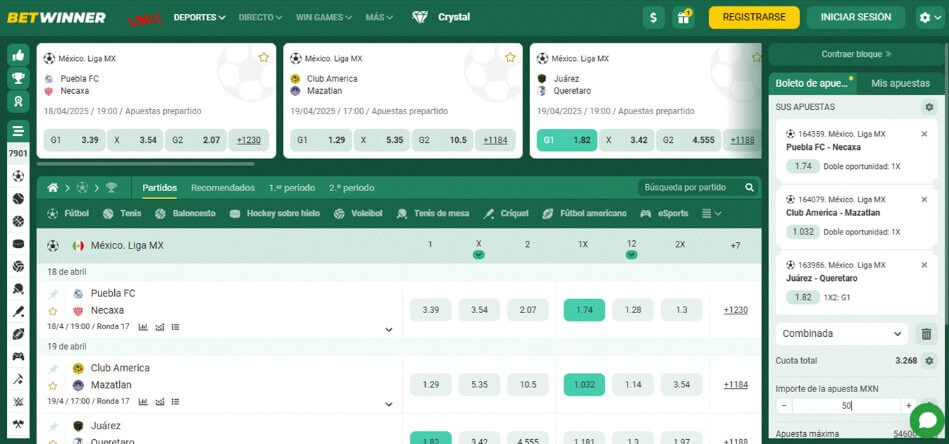Open the award ribbon icon in sidebar
This screenshot has height=444, width=949.
click(18, 102)
